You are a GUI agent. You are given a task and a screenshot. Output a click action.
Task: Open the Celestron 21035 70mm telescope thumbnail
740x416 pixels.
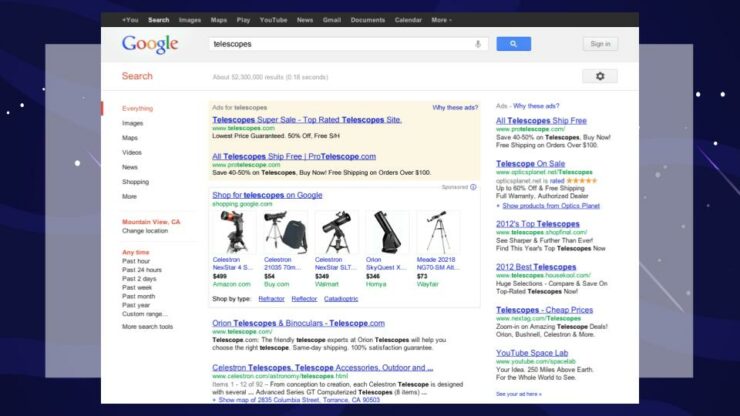coord(285,232)
